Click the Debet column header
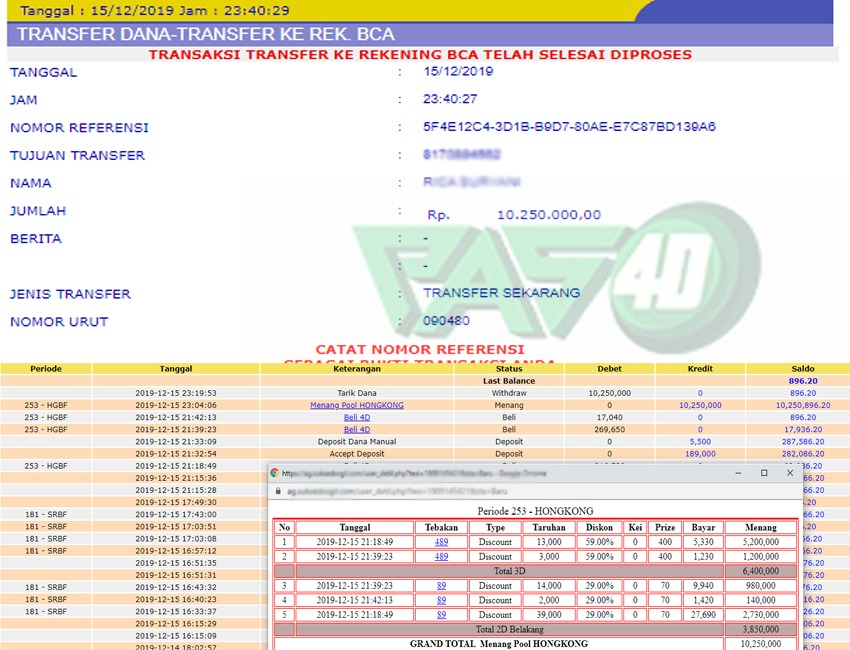The image size is (850, 650). click(609, 369)
